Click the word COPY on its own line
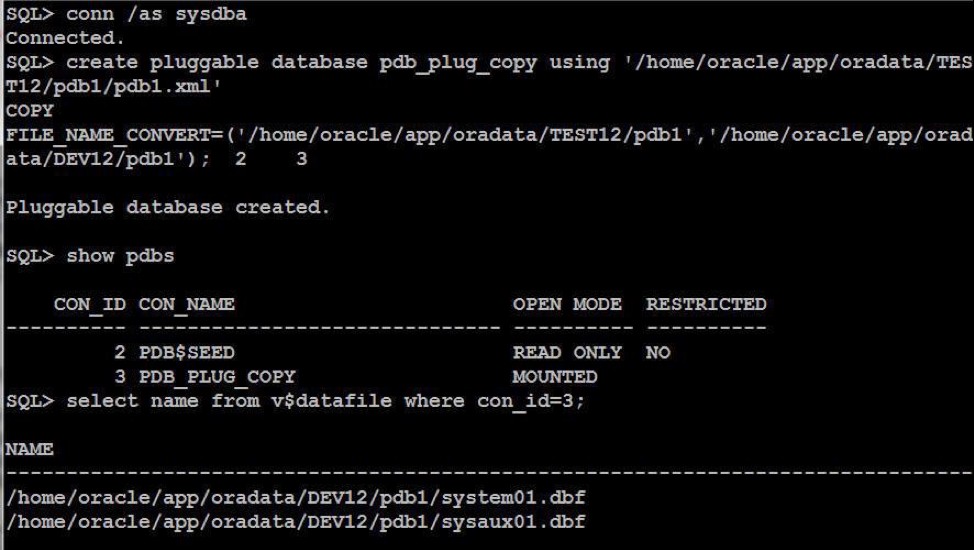 point(30,111)
